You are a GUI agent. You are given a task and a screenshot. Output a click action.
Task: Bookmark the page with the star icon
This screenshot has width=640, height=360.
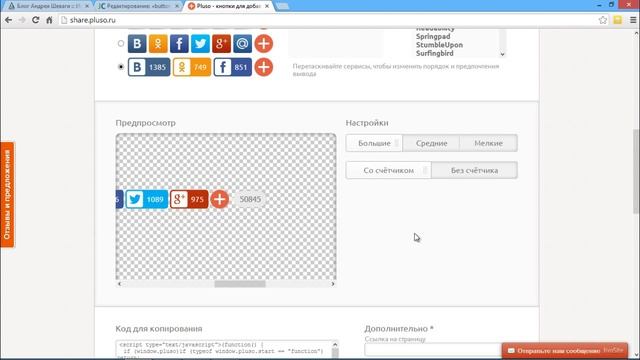tap(602, 20)
